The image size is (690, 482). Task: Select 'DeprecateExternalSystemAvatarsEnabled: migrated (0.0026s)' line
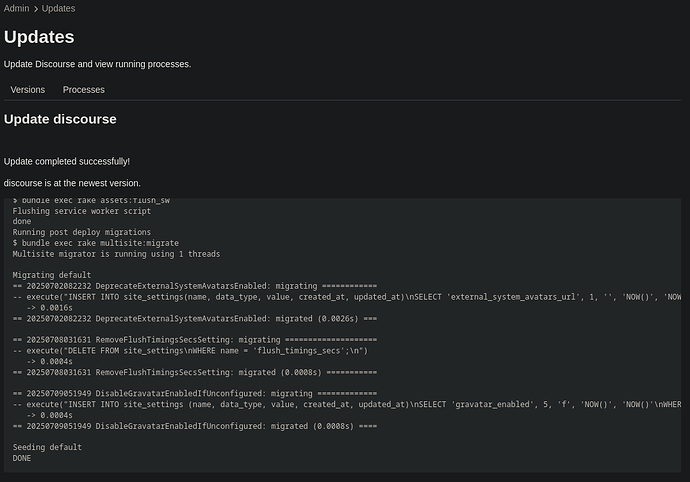pos(195,318)
